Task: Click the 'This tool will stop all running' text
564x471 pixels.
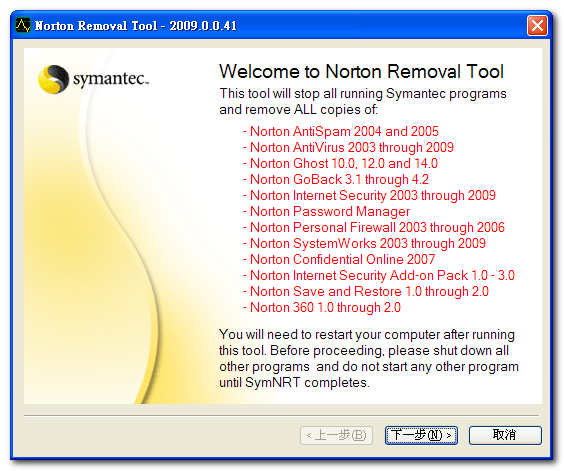Action: pyautogui.click(x=363, y=101)
